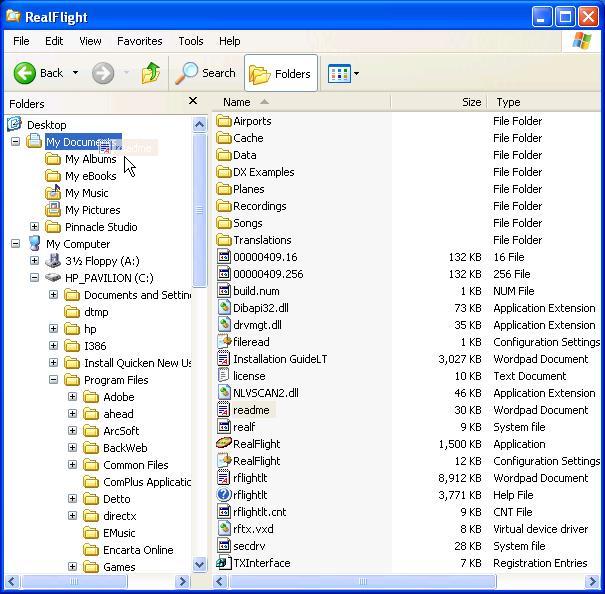The height and width of the screenshot is (594, 605).
Task: Select the TXInterface registry icon
Action: (224, 563)
